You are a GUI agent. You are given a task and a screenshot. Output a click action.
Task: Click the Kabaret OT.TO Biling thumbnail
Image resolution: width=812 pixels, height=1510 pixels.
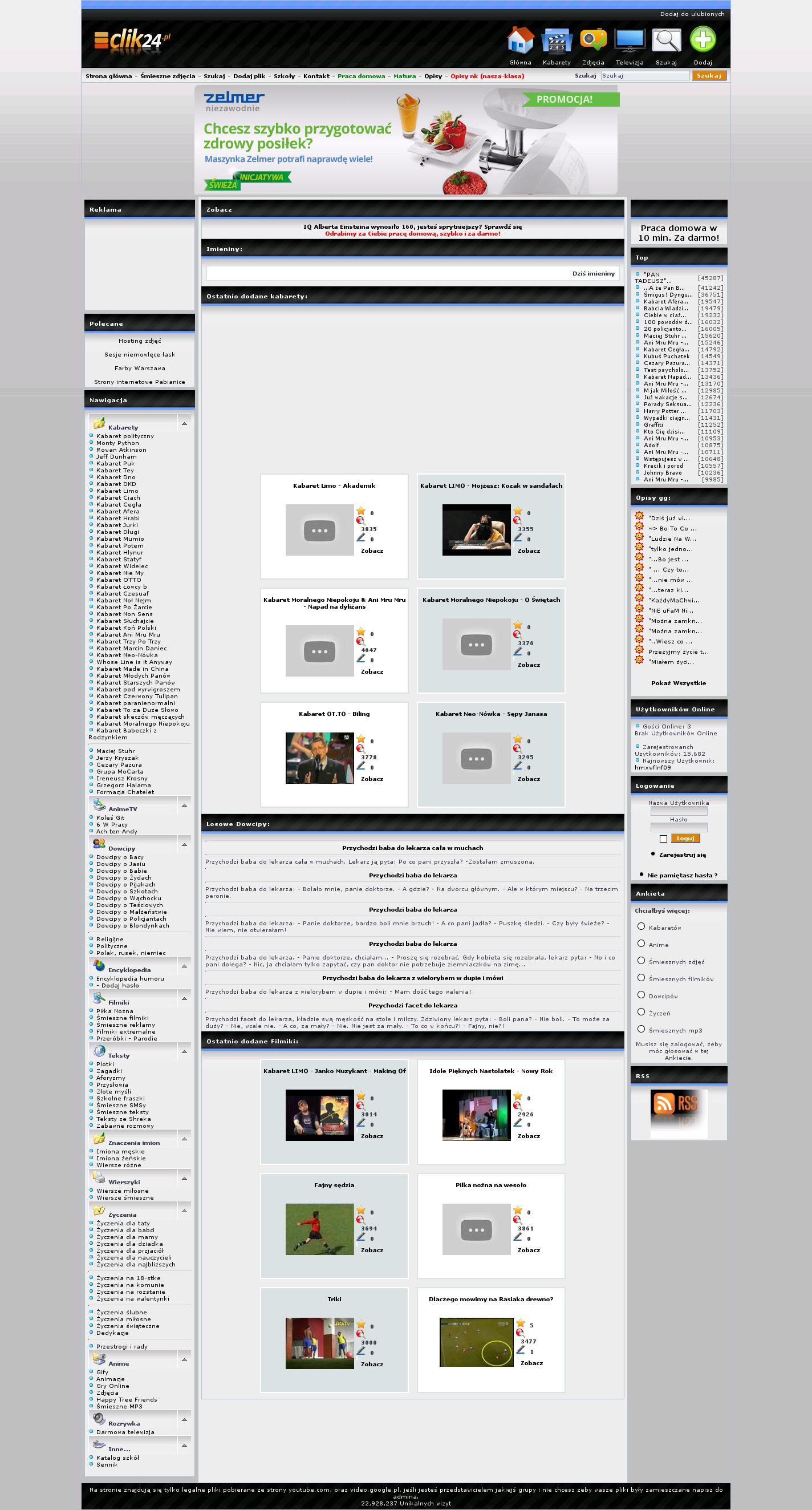coord(319,758)
